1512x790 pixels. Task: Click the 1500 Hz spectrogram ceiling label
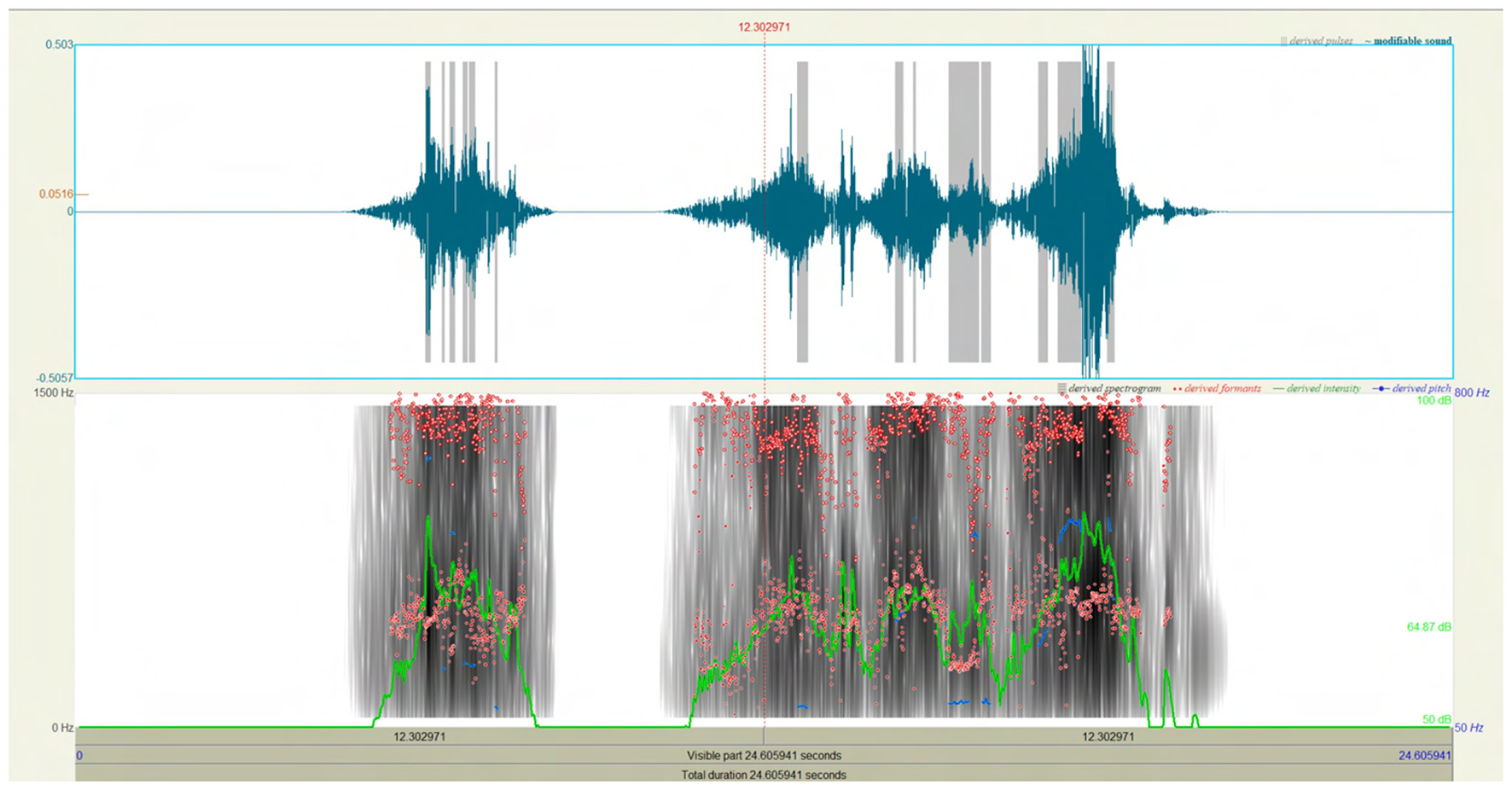53,393
